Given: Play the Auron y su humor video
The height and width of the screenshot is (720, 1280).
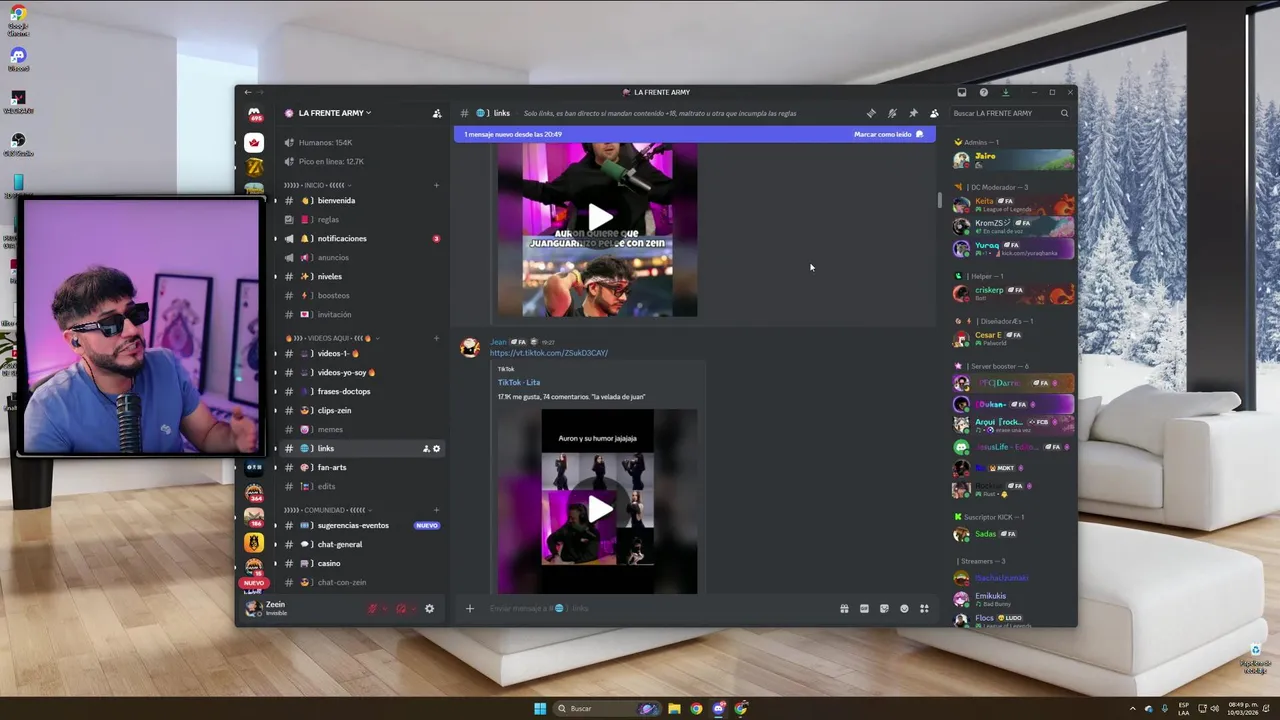Looking at the screenshot, I should click(598, 510).
